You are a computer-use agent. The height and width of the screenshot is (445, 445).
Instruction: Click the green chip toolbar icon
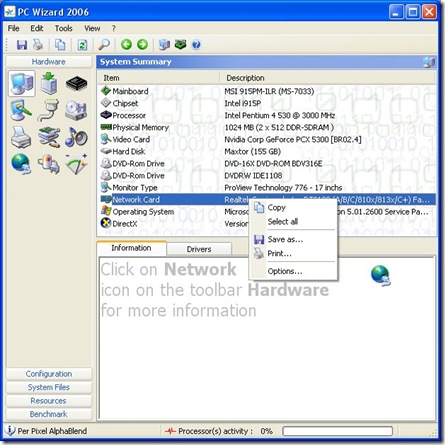pos(181,44)
